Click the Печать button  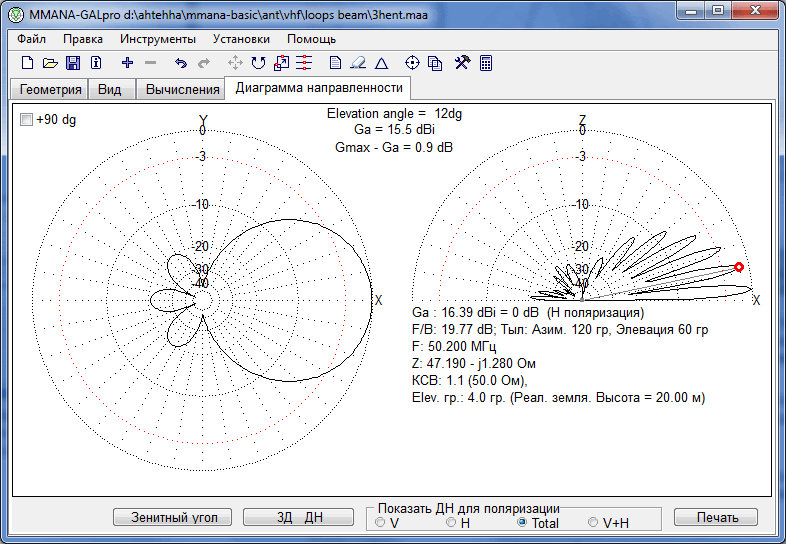tap(716, 517)
